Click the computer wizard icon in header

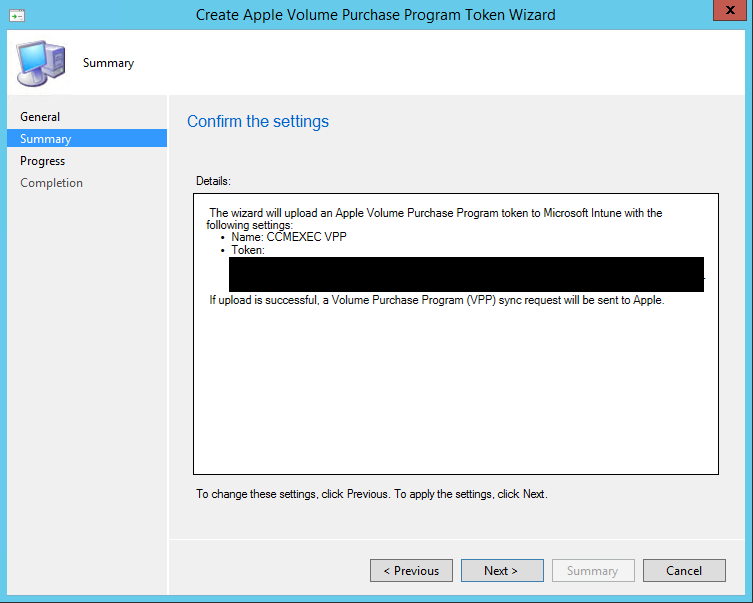click(x=40, y=63)
